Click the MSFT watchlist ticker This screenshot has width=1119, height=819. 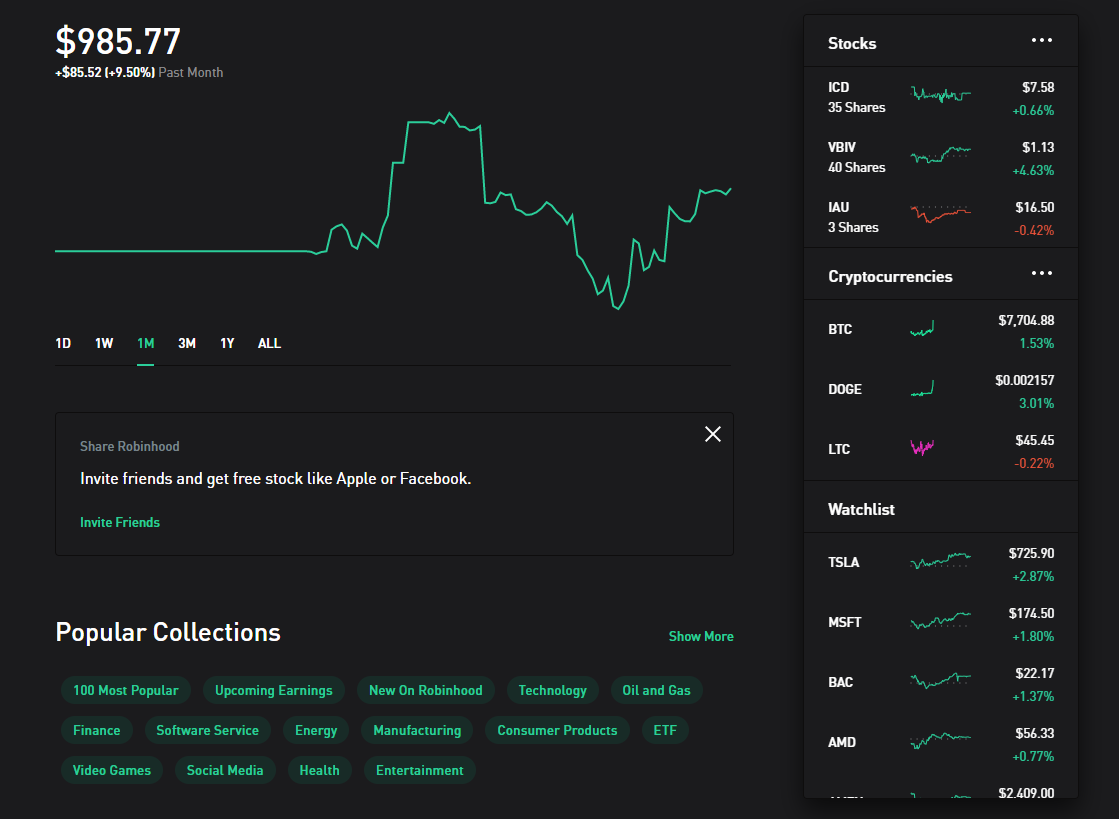tap(844, 622)
